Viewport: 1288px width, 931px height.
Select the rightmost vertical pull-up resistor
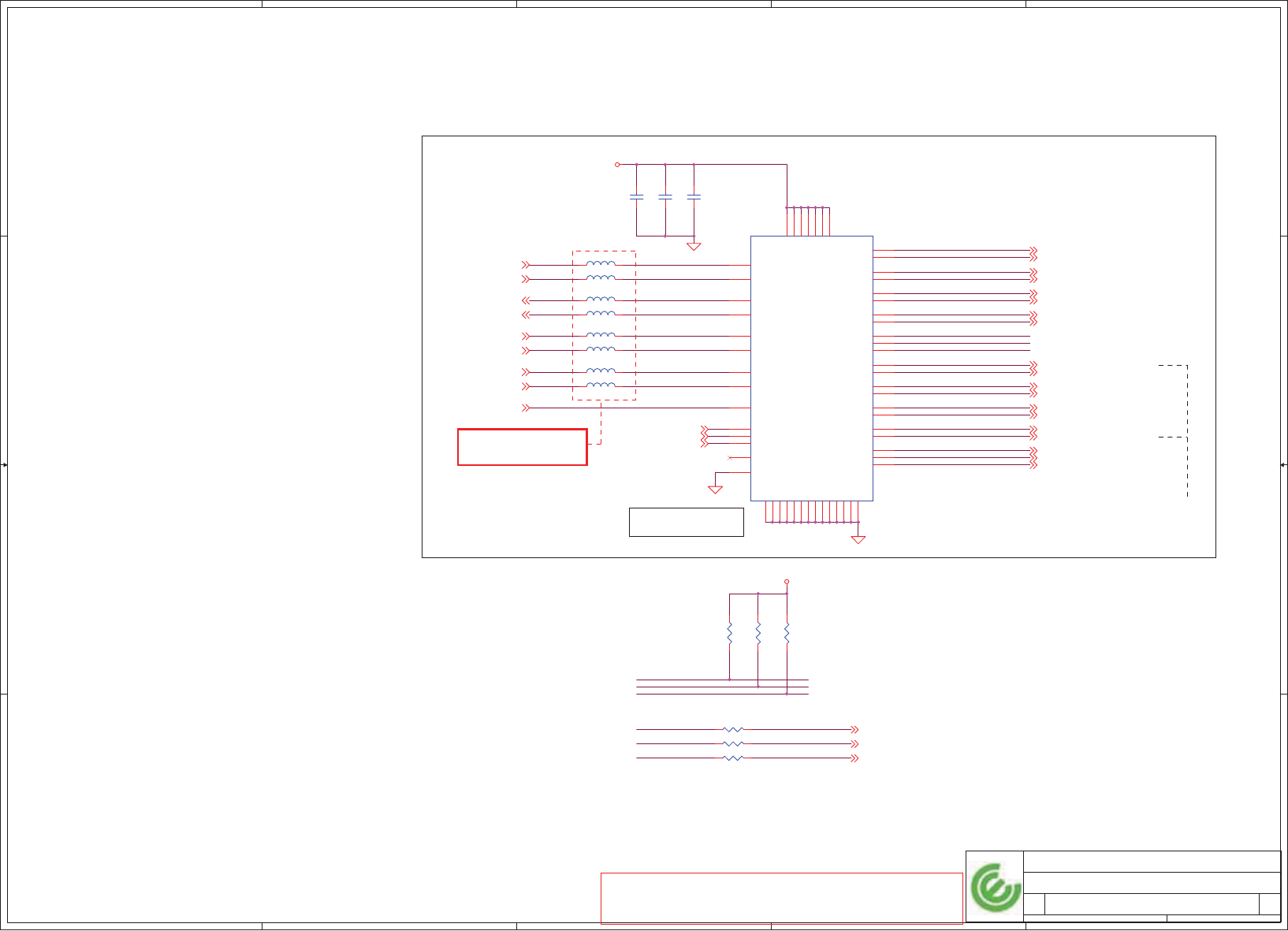[787, 633]
